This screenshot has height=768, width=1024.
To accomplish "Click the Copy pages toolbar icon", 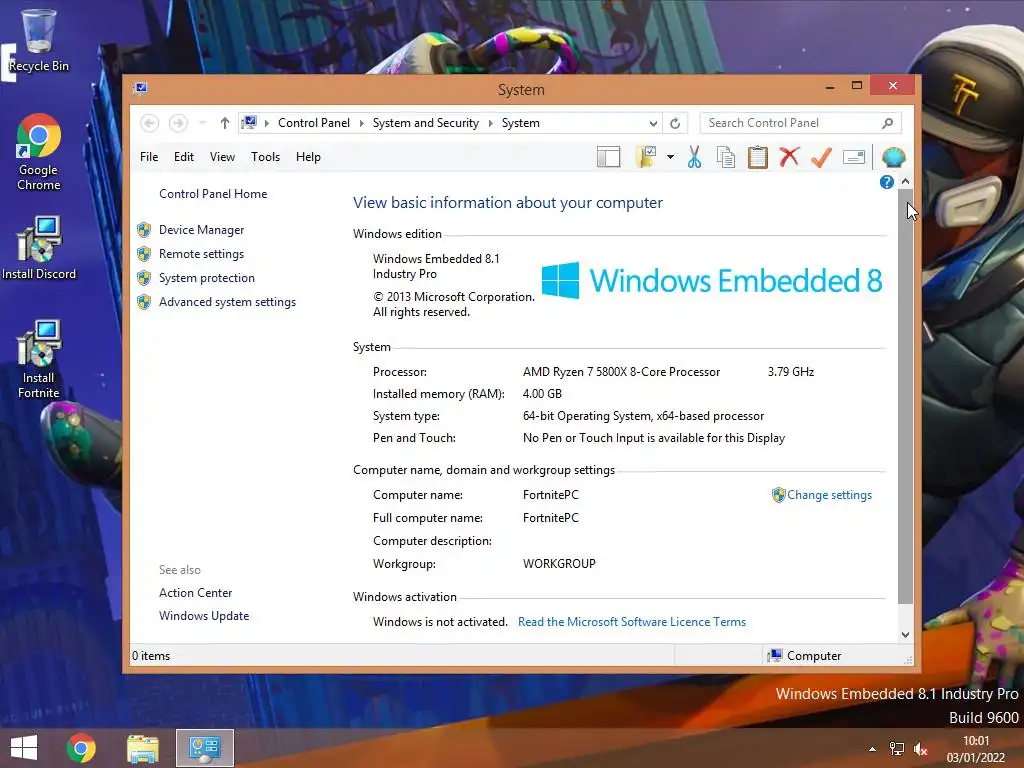I will [726, 157].
